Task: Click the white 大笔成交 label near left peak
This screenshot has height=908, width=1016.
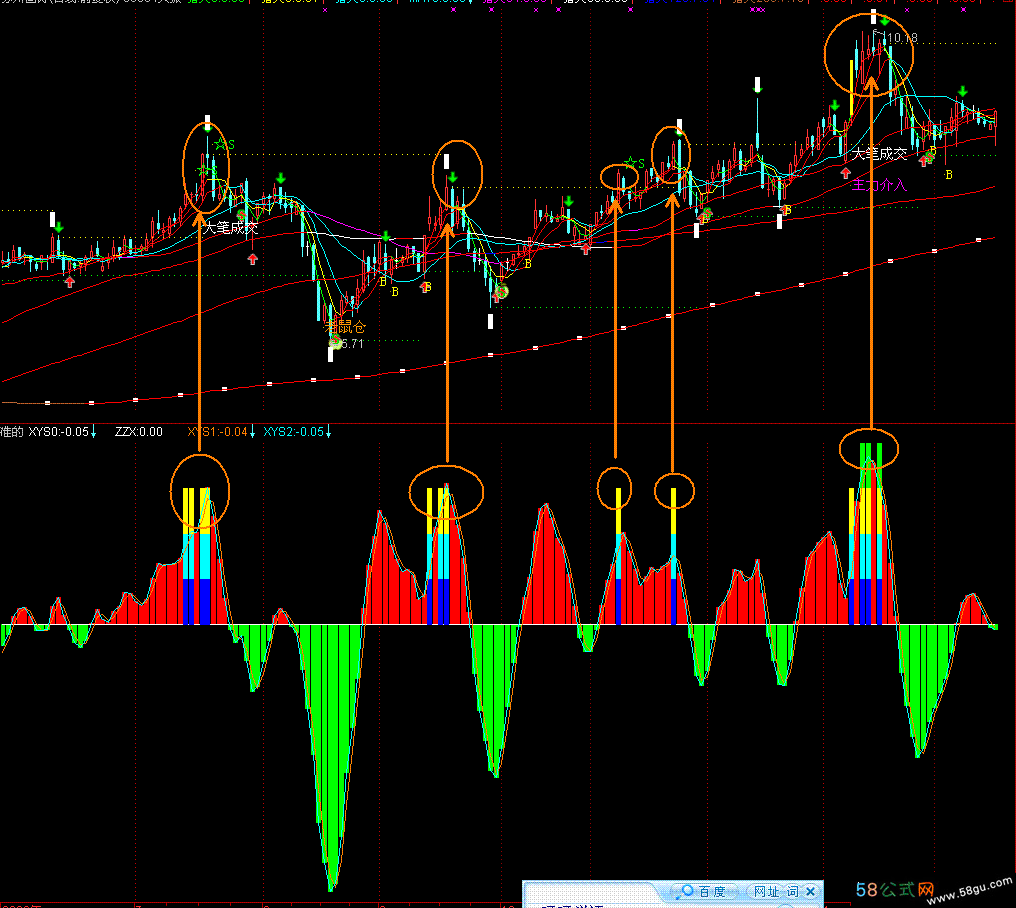Action: click(230, 228)
